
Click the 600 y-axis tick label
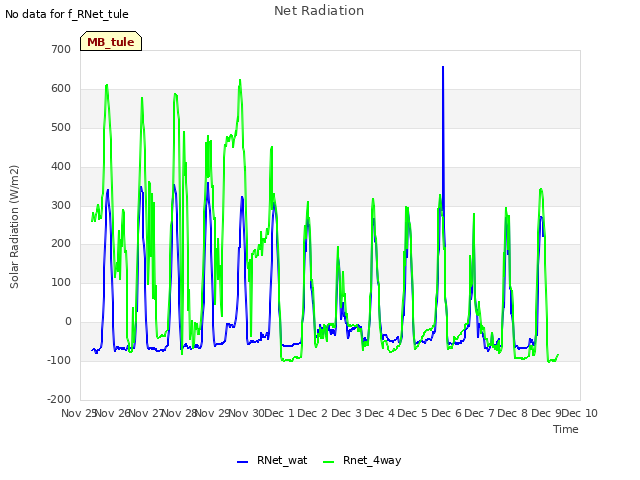[61, 89]
